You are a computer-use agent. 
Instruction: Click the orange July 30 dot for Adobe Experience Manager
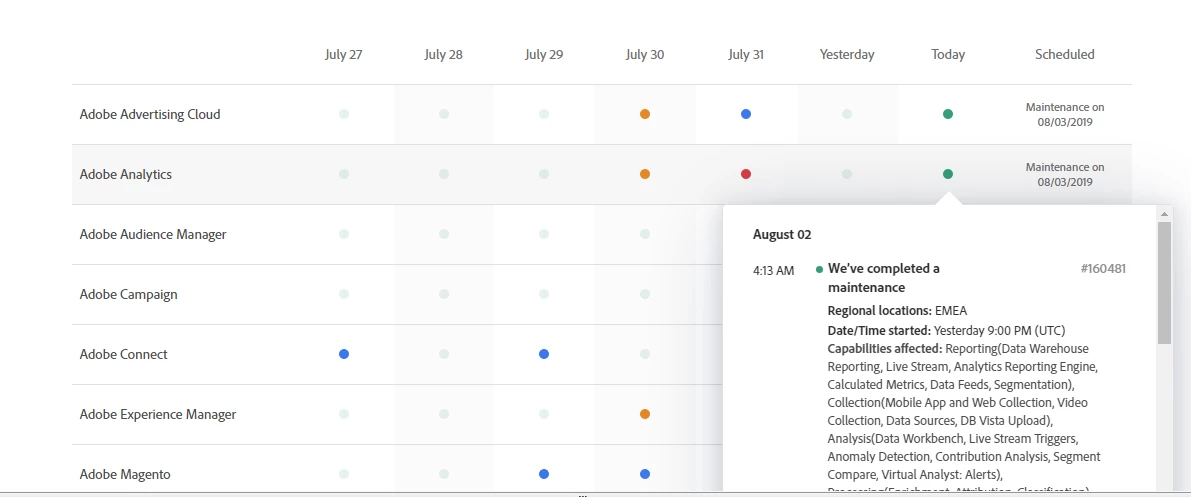click(645, 414)
